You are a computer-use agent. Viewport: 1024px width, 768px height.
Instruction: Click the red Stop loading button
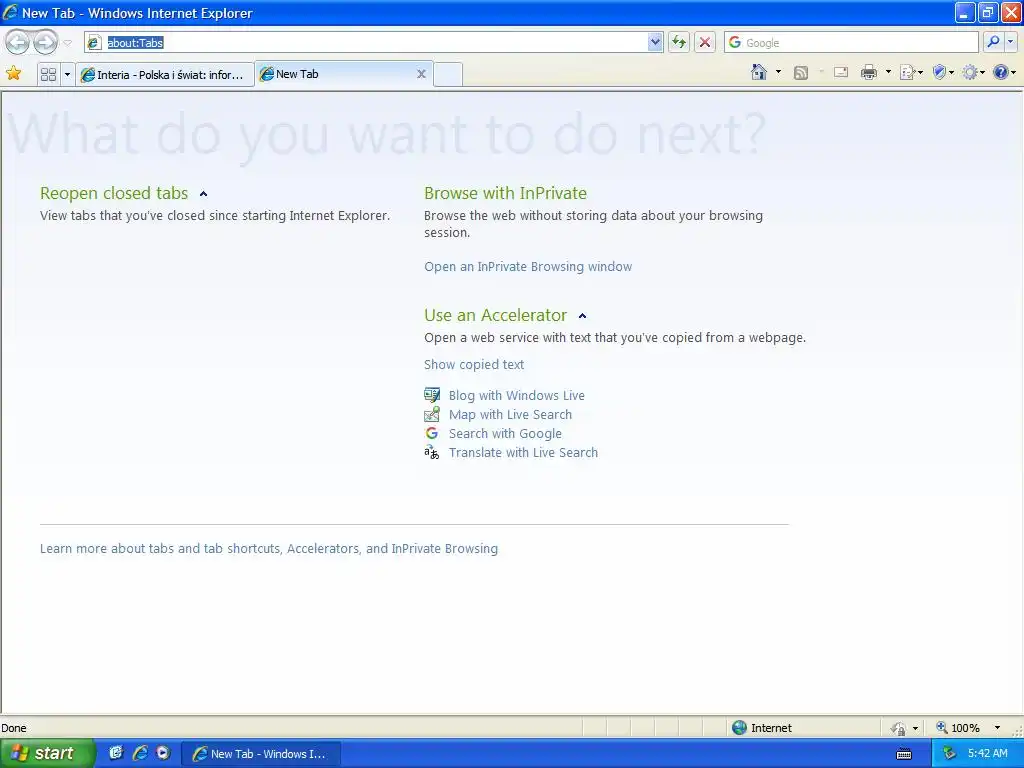point(705,42)
